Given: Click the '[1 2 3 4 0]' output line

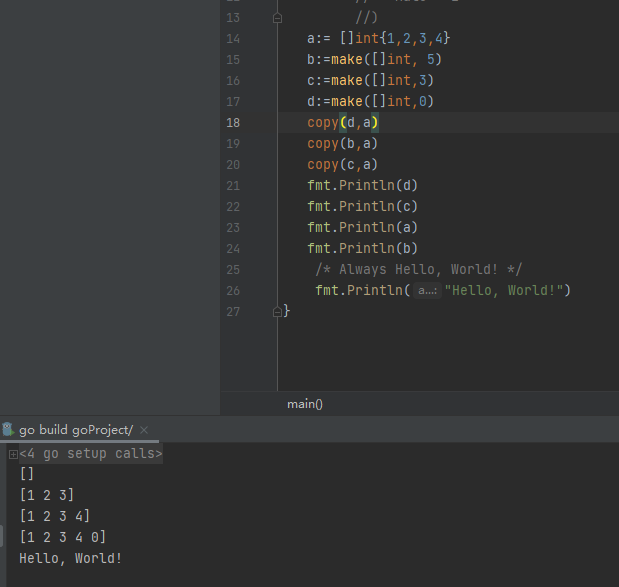Looking at the screenshot, I should click(x=63, y=537).
